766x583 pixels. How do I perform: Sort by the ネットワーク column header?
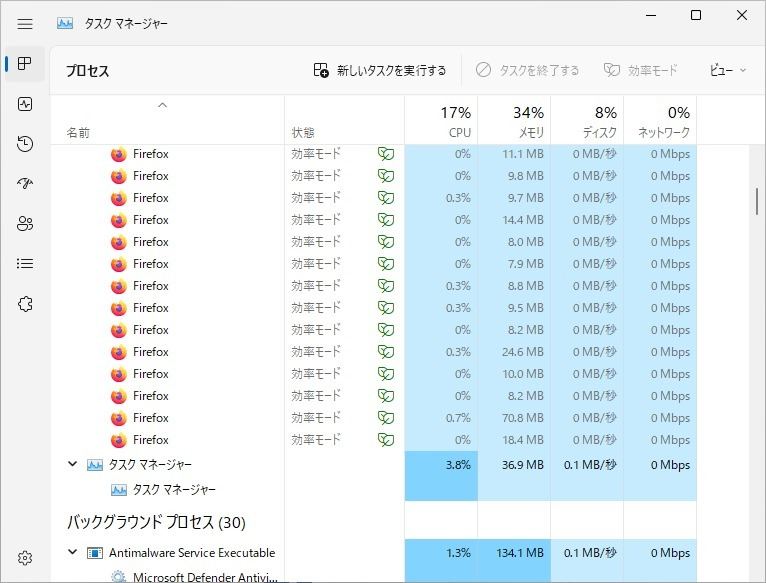(x=660, y=122)
